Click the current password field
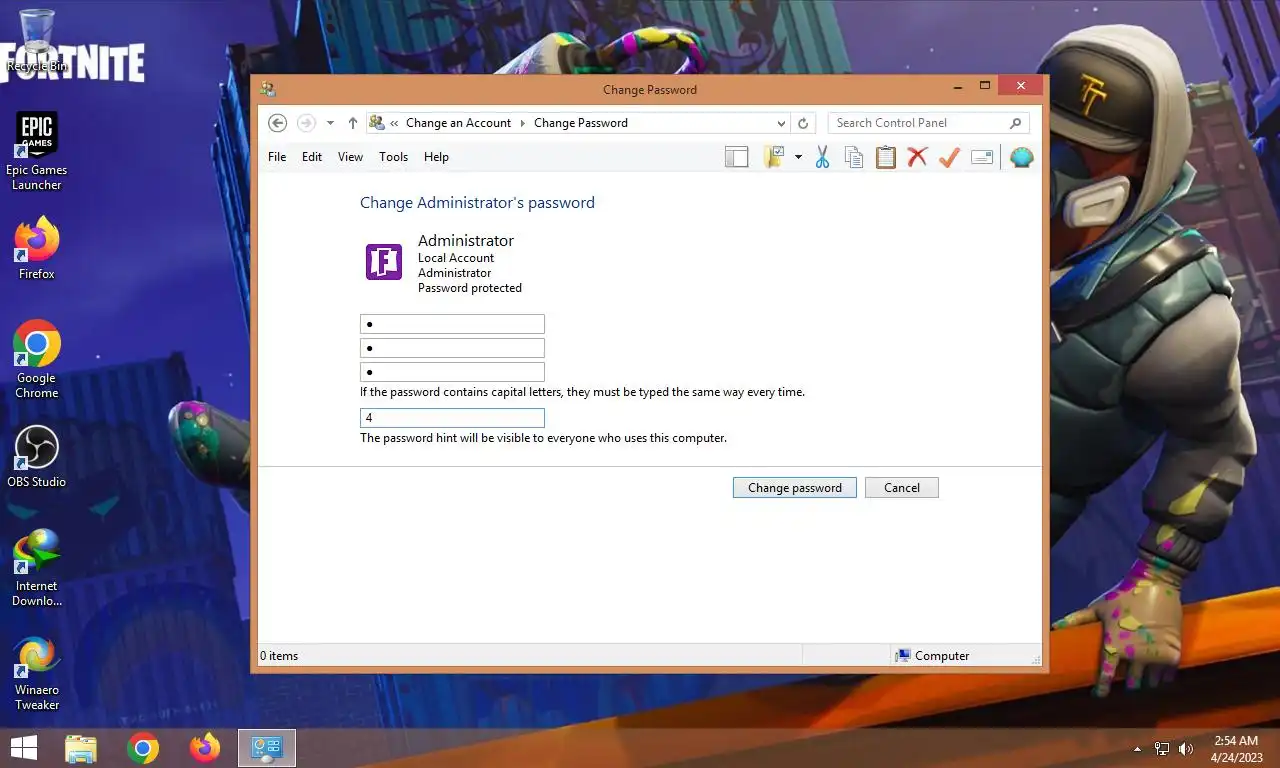 (452, 324)
